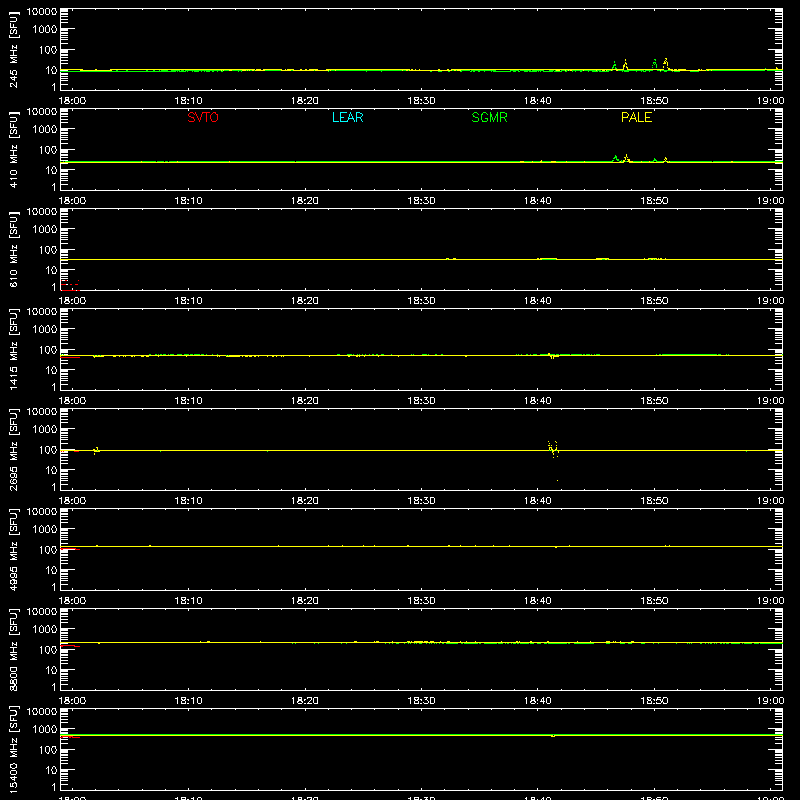Click the 10 y-axis value on the 1415 MHz plot
Screen dimensions: 800x800
click(52, 370)
